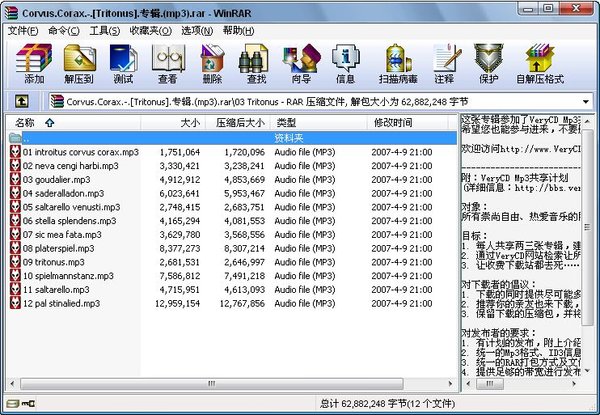Click the drive icon in status bar

[13, 403]
